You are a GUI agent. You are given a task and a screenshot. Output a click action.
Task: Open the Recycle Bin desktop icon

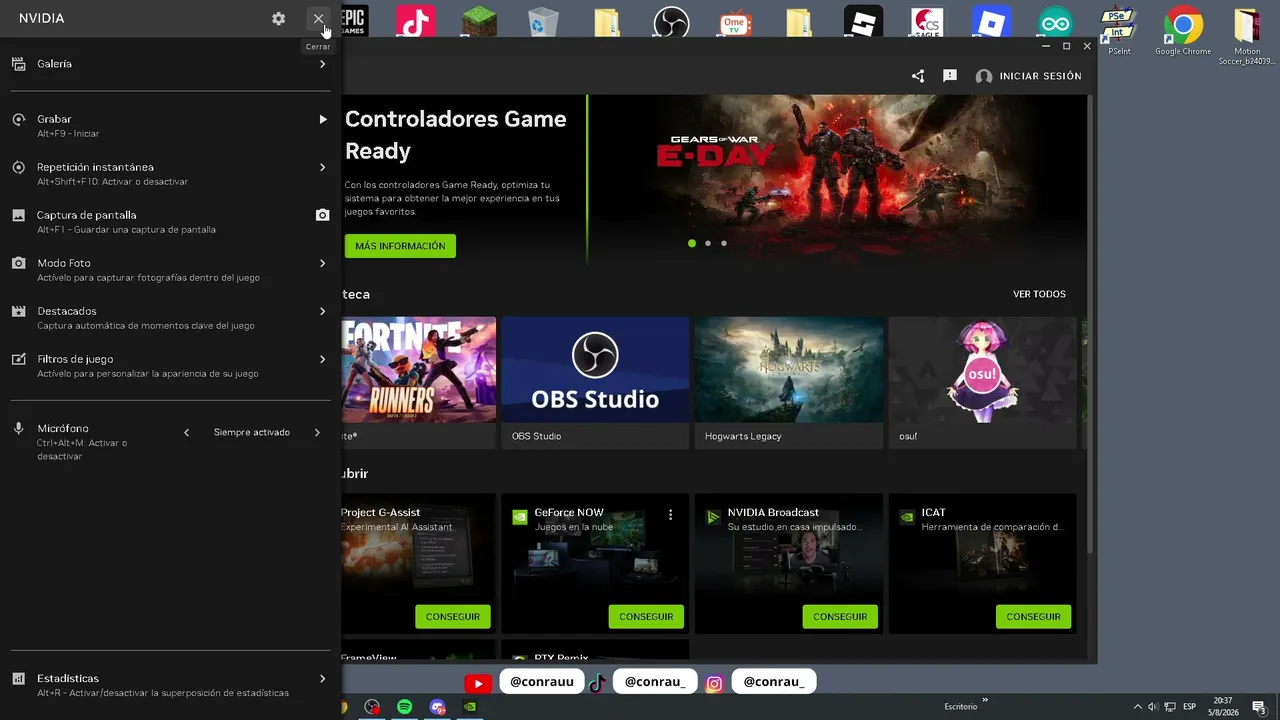543,22
